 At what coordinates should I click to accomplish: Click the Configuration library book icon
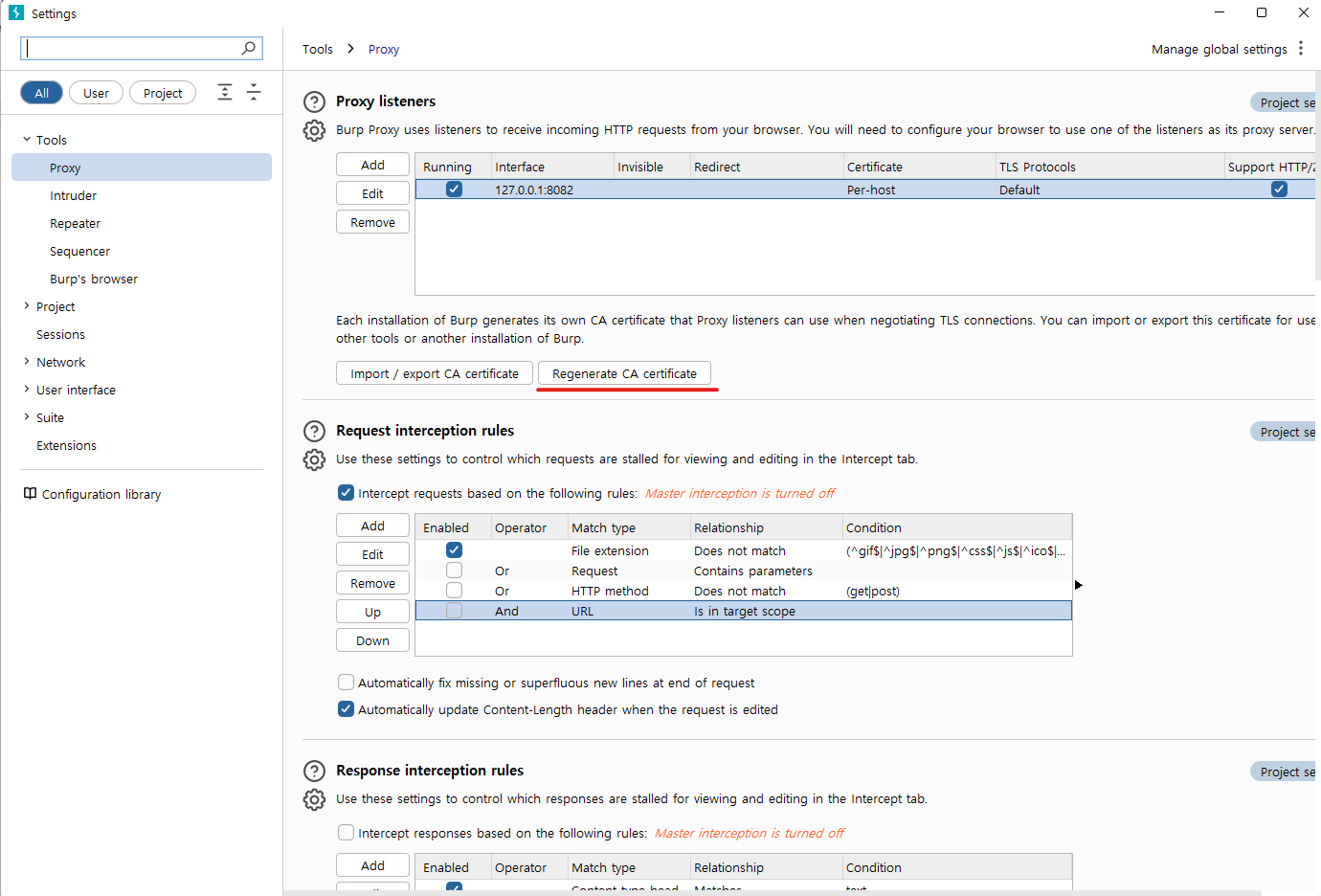coord(30,494)
